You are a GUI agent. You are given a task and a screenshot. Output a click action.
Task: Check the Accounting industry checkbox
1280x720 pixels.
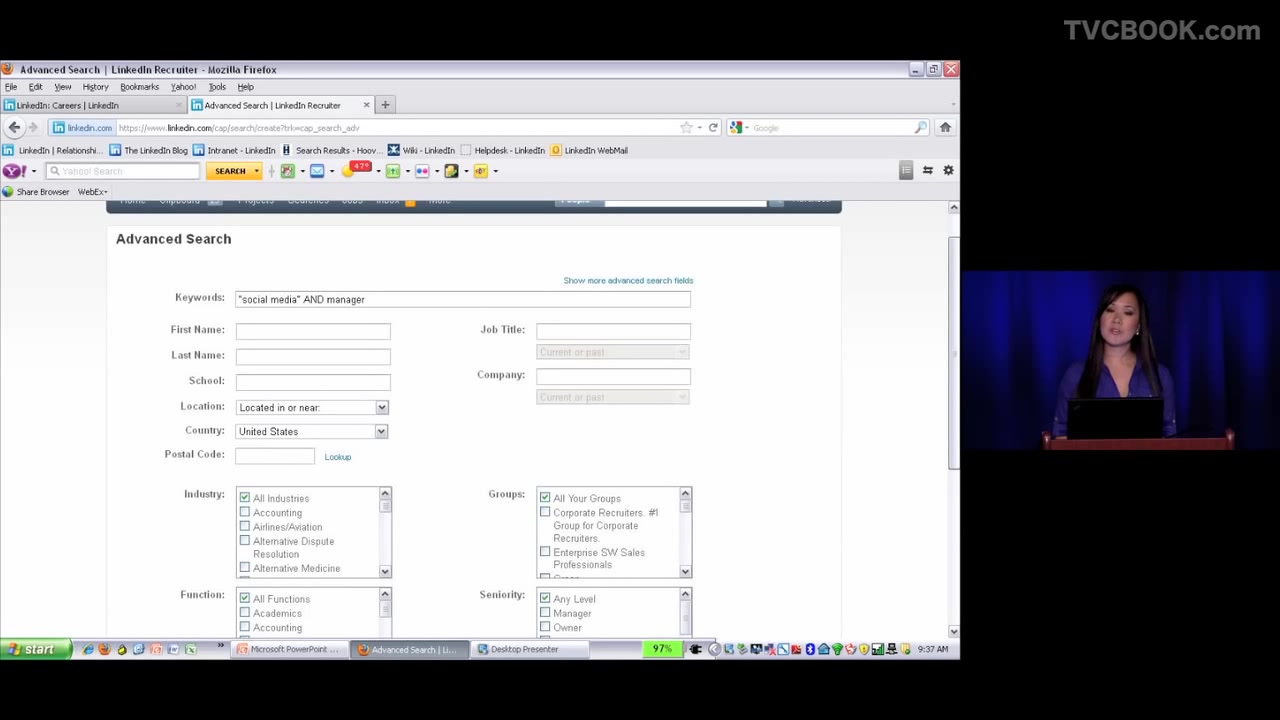pos(244,512)
